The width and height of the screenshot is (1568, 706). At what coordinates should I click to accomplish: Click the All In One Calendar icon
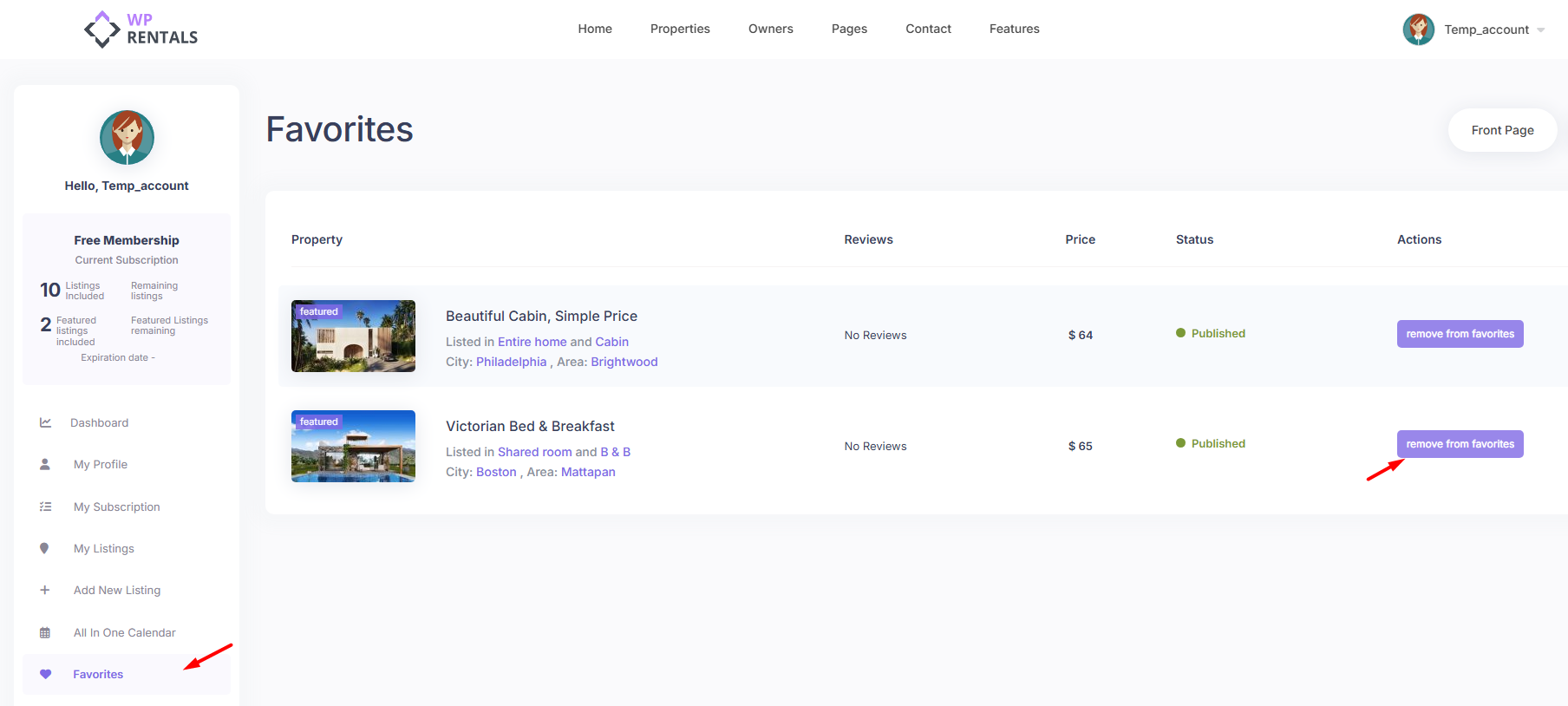click(x=45, y=632)
